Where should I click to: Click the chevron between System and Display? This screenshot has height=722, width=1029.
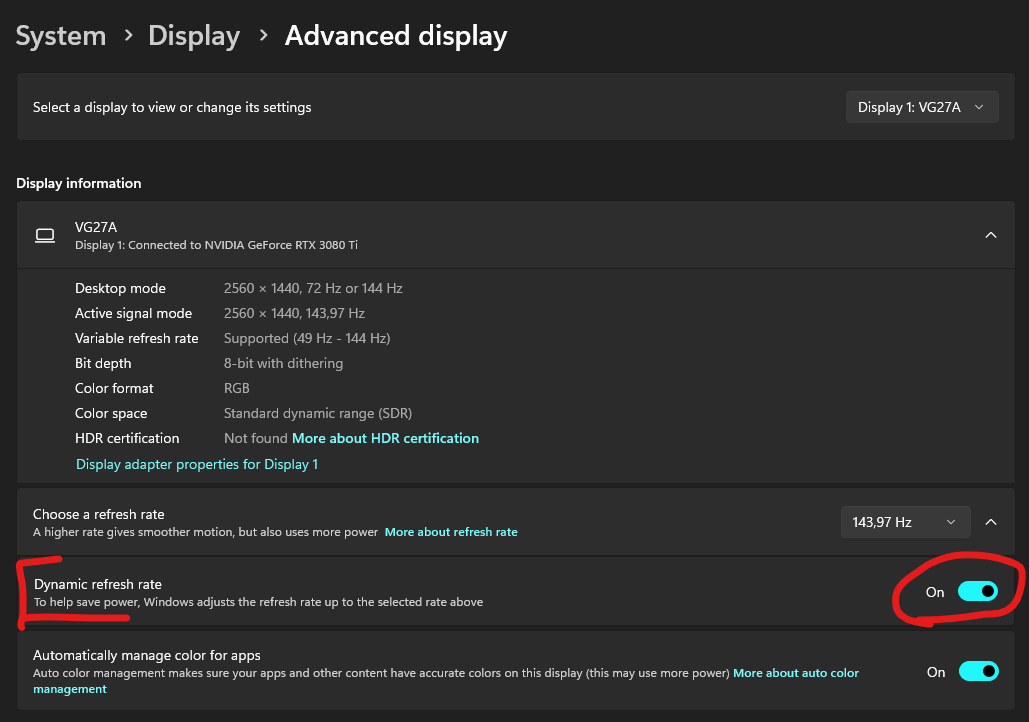coord(127,36)
